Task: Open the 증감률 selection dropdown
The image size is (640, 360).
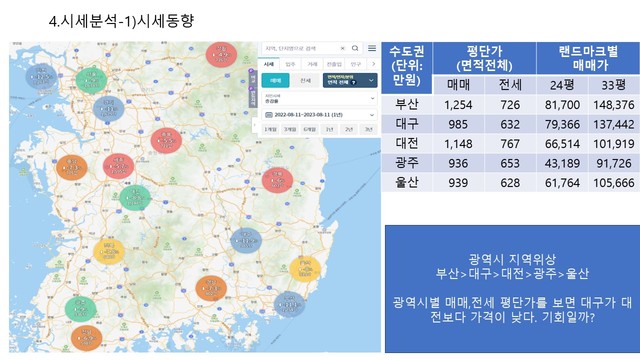Action: [x=319, y=98]
